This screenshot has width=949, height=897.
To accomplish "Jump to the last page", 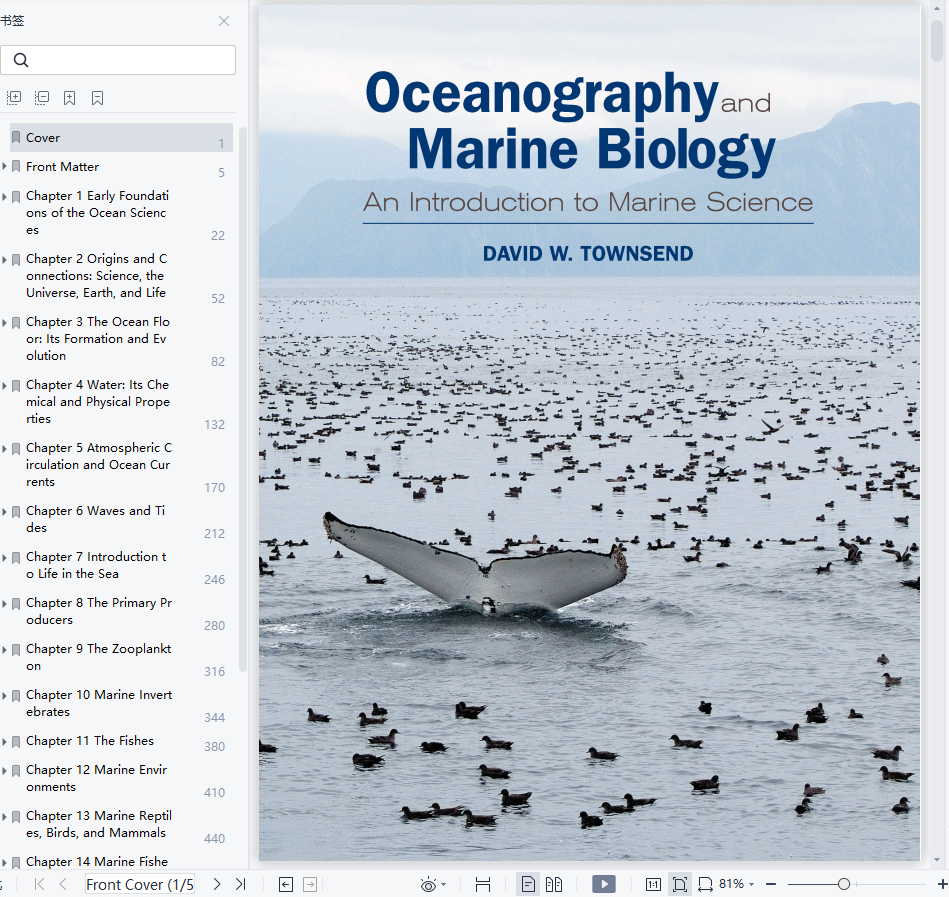I will click(240, 884).
